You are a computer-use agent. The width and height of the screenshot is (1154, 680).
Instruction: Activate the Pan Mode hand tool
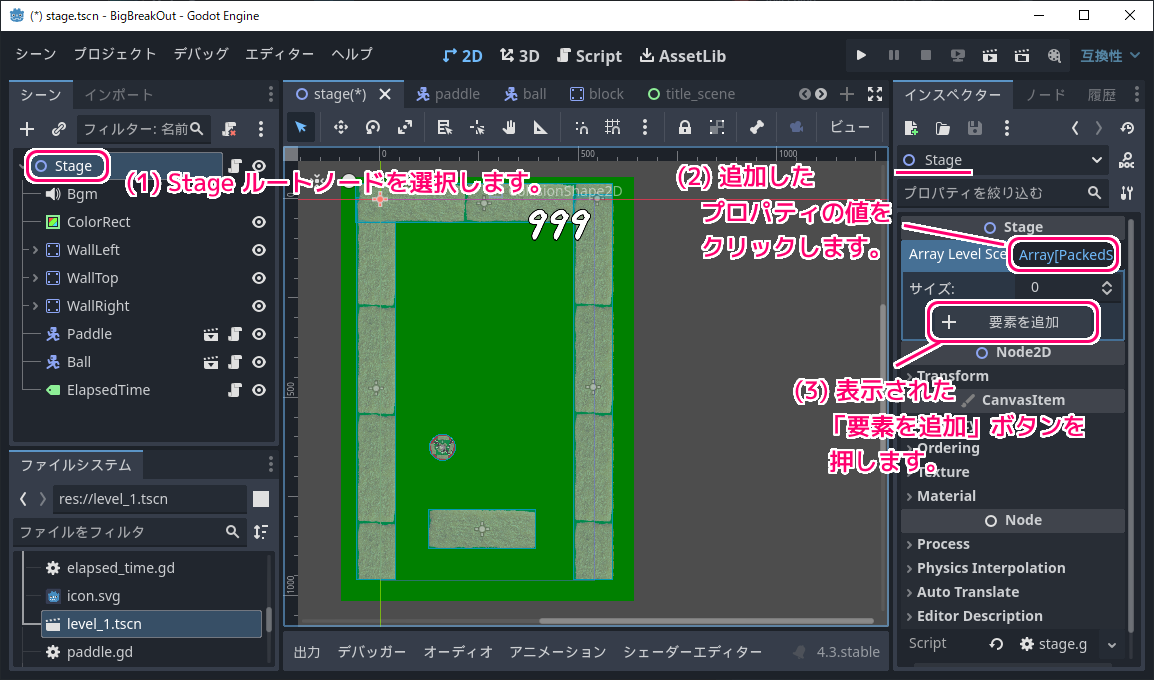tap(509, 127)
